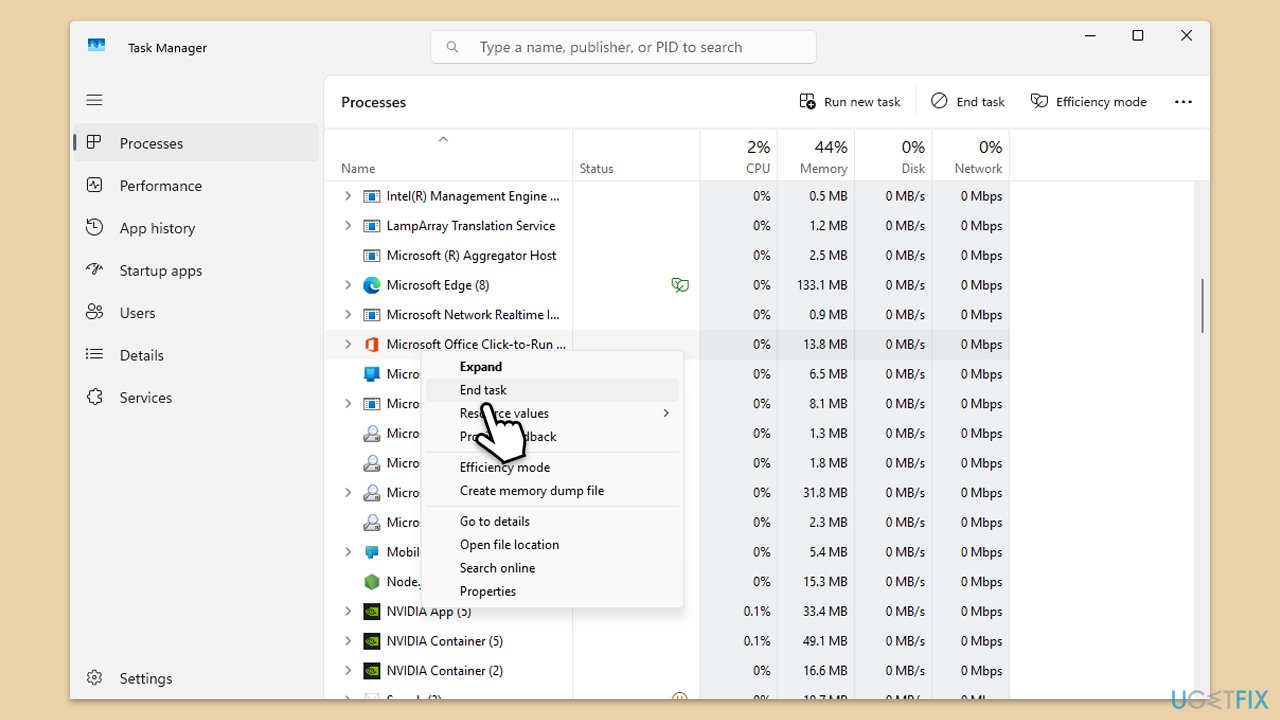Click the Settings gear icon

(x=94, y=678)
